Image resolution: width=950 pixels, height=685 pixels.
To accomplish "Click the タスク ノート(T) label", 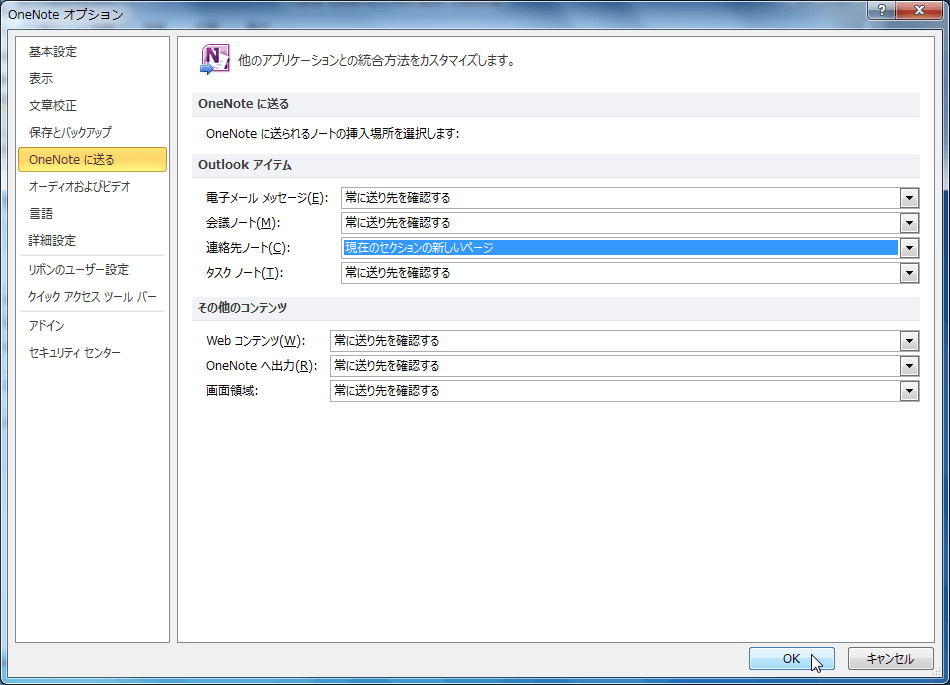I will 244,273.
